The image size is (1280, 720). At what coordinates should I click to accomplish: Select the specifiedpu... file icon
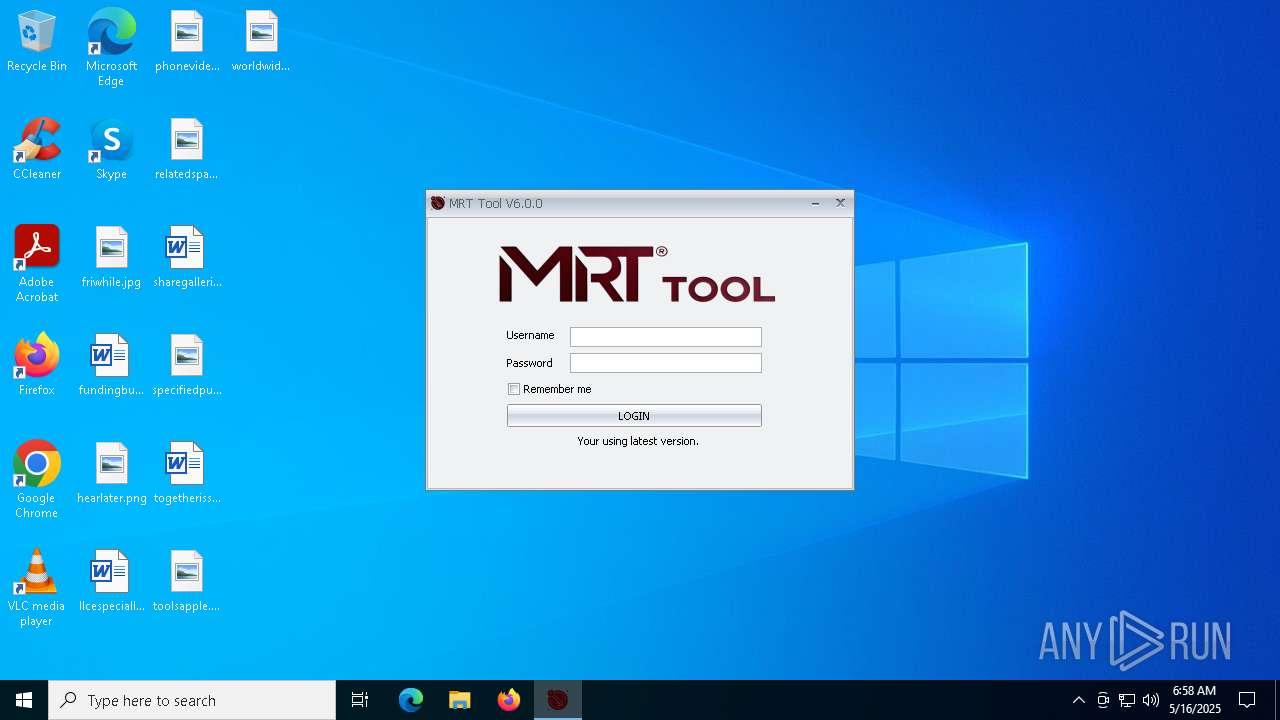tap(187, 366)
